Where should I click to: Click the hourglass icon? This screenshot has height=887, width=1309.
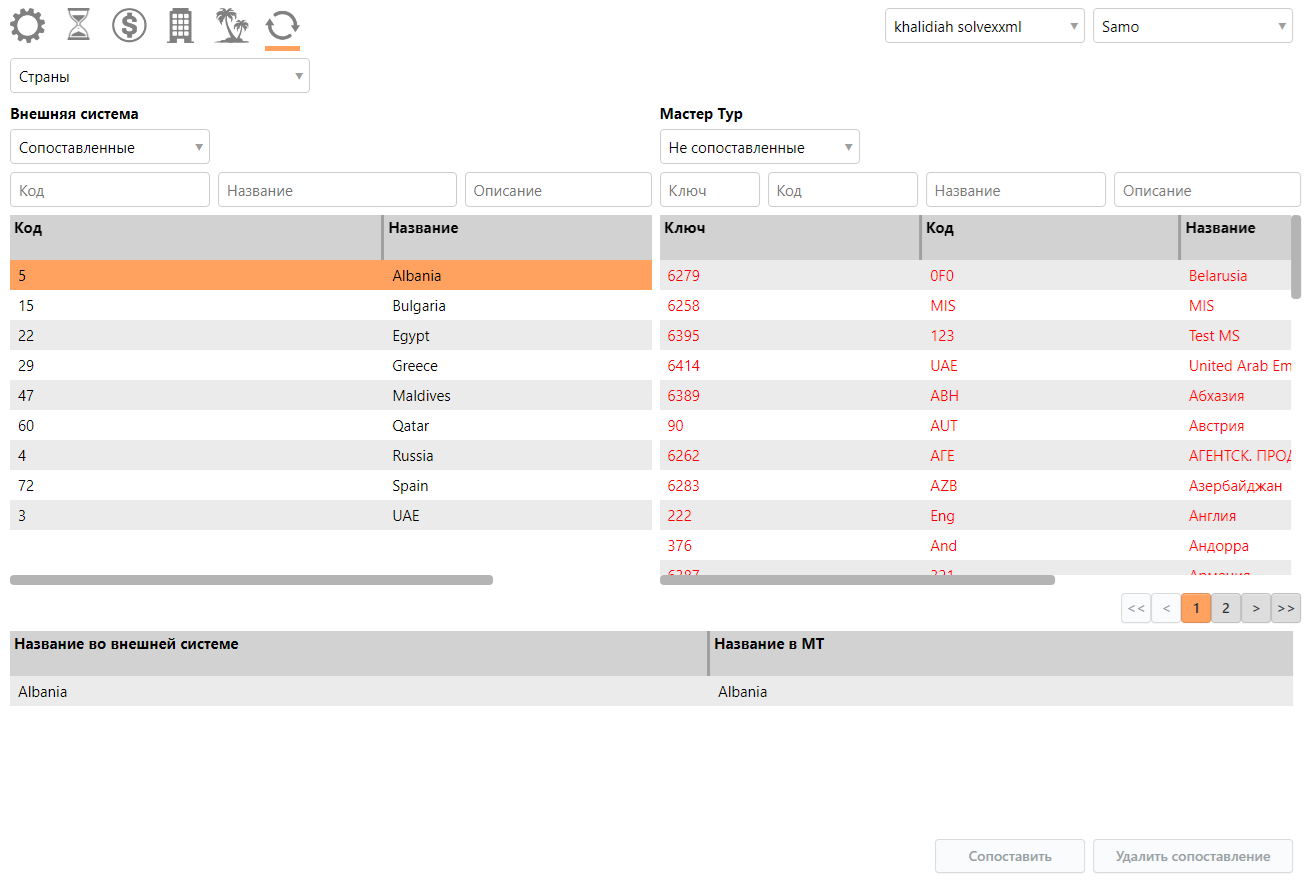coord(79,25)
